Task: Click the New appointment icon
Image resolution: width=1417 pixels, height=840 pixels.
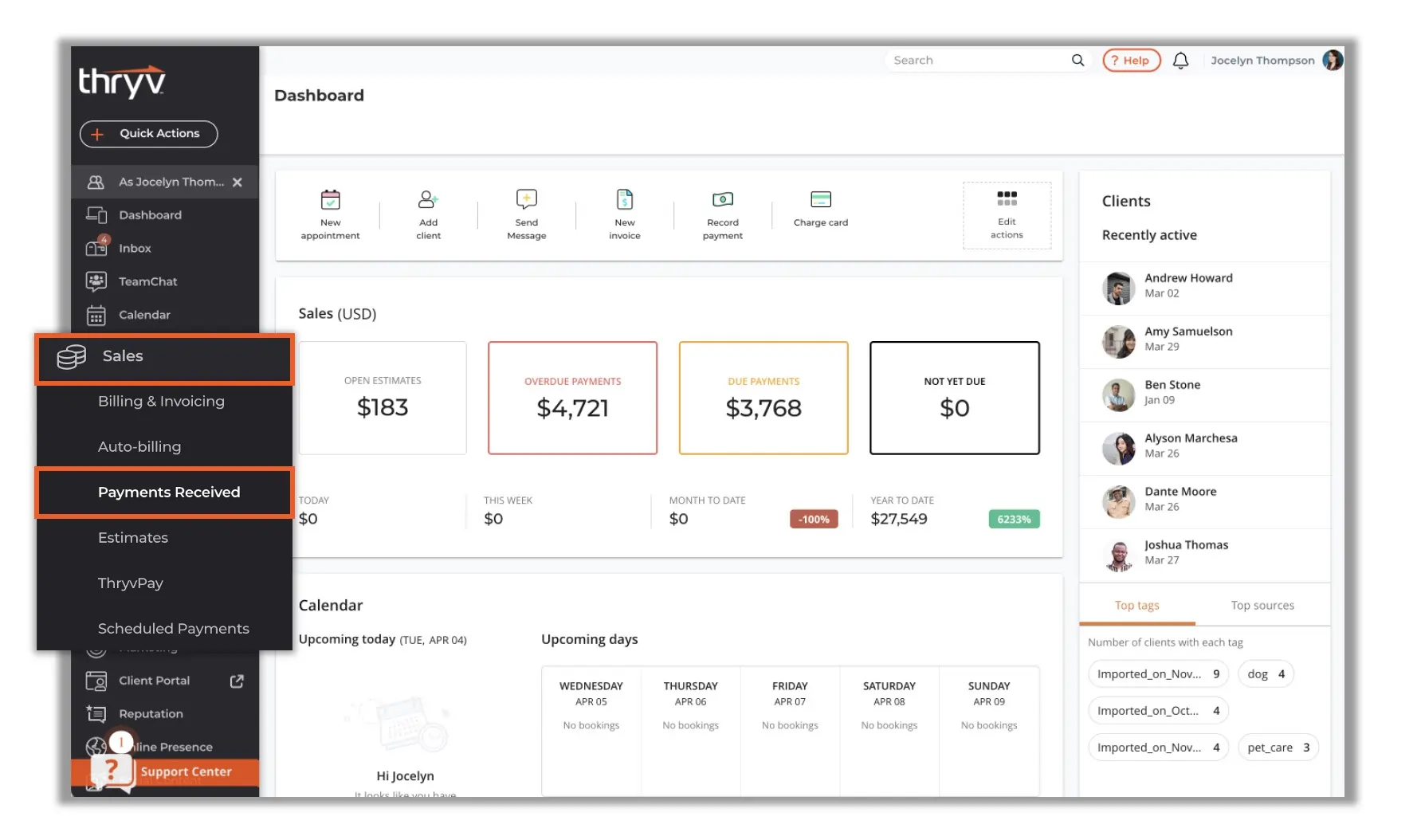Action: [x=330, y=199]
